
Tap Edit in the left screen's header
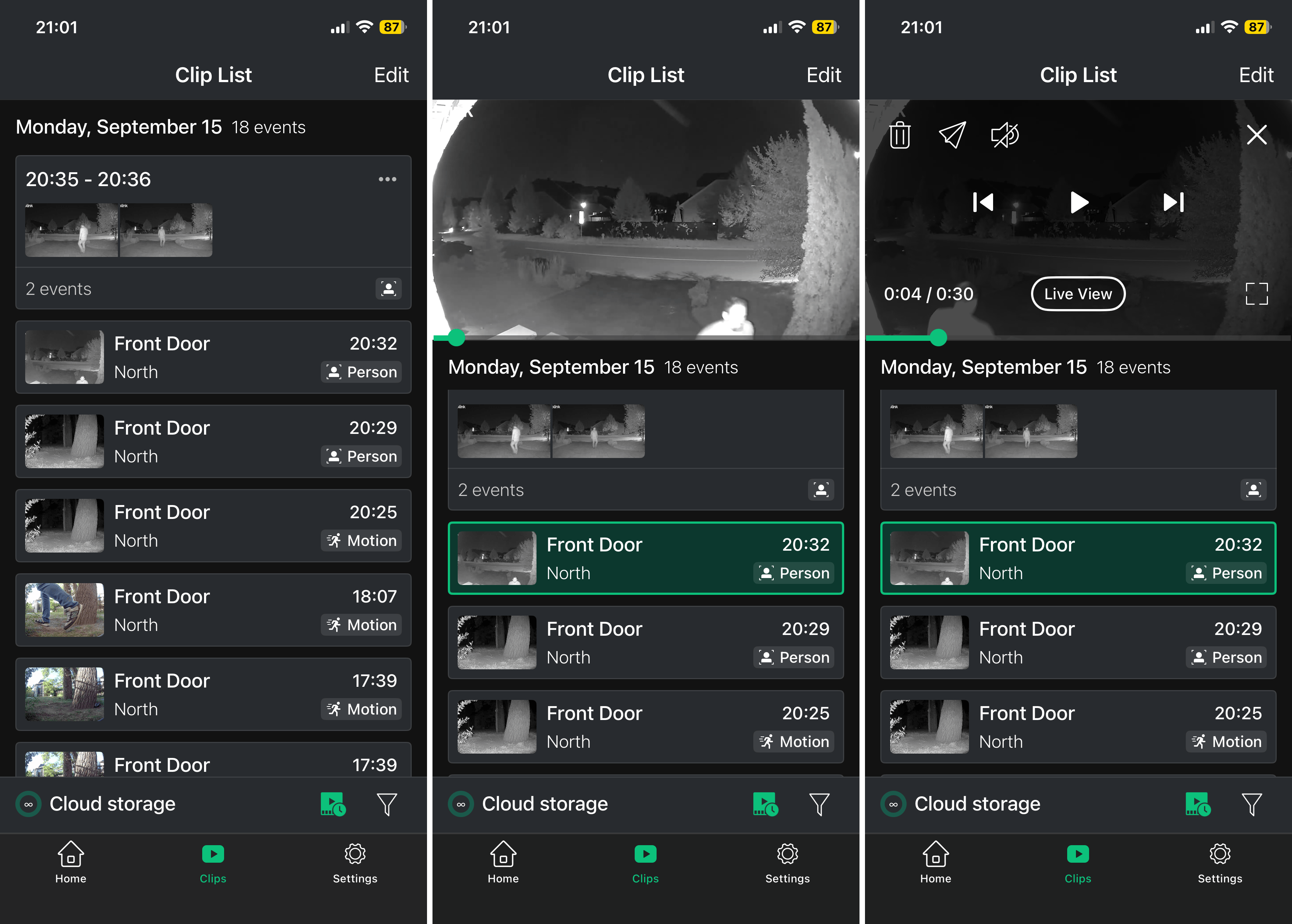click(x=391, y=75)
